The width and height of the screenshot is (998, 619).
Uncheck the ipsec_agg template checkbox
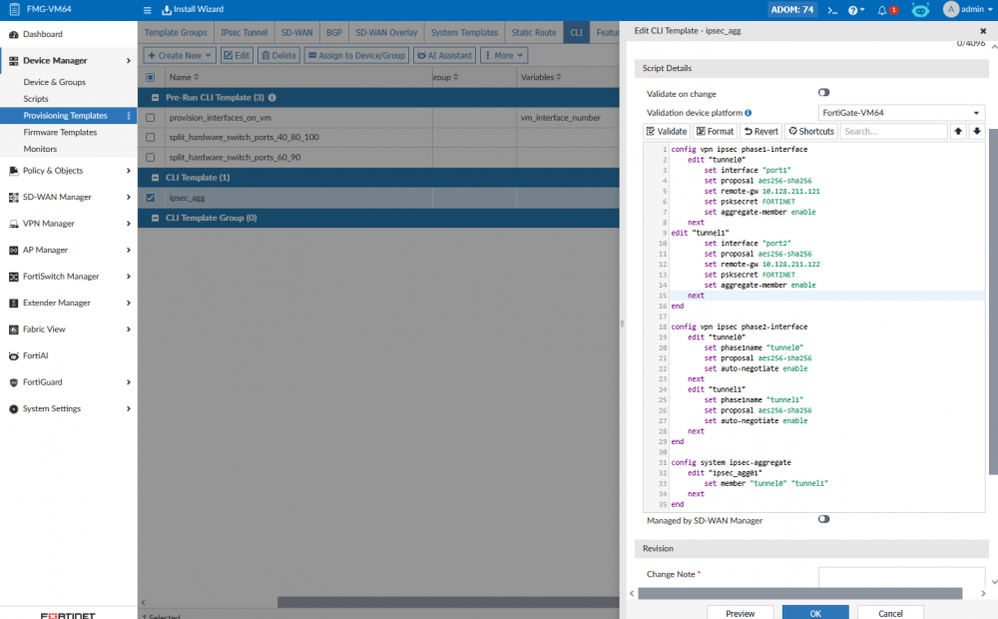(x=151, y=198)
